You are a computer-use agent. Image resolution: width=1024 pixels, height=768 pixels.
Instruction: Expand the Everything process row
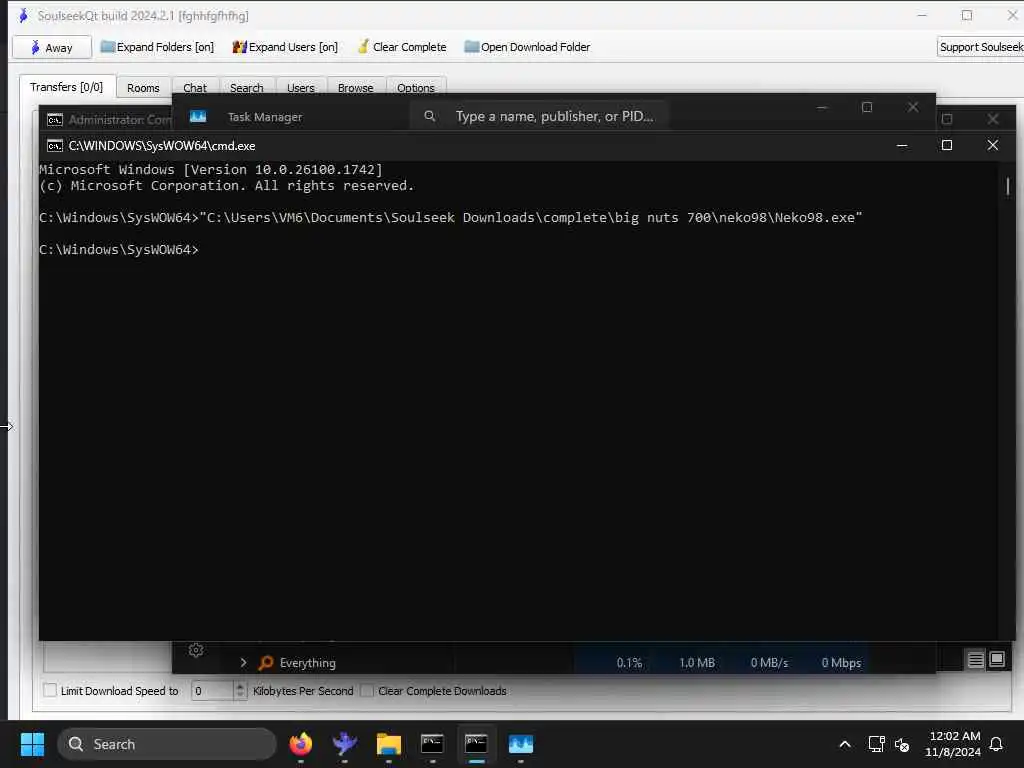coord(244,662)
